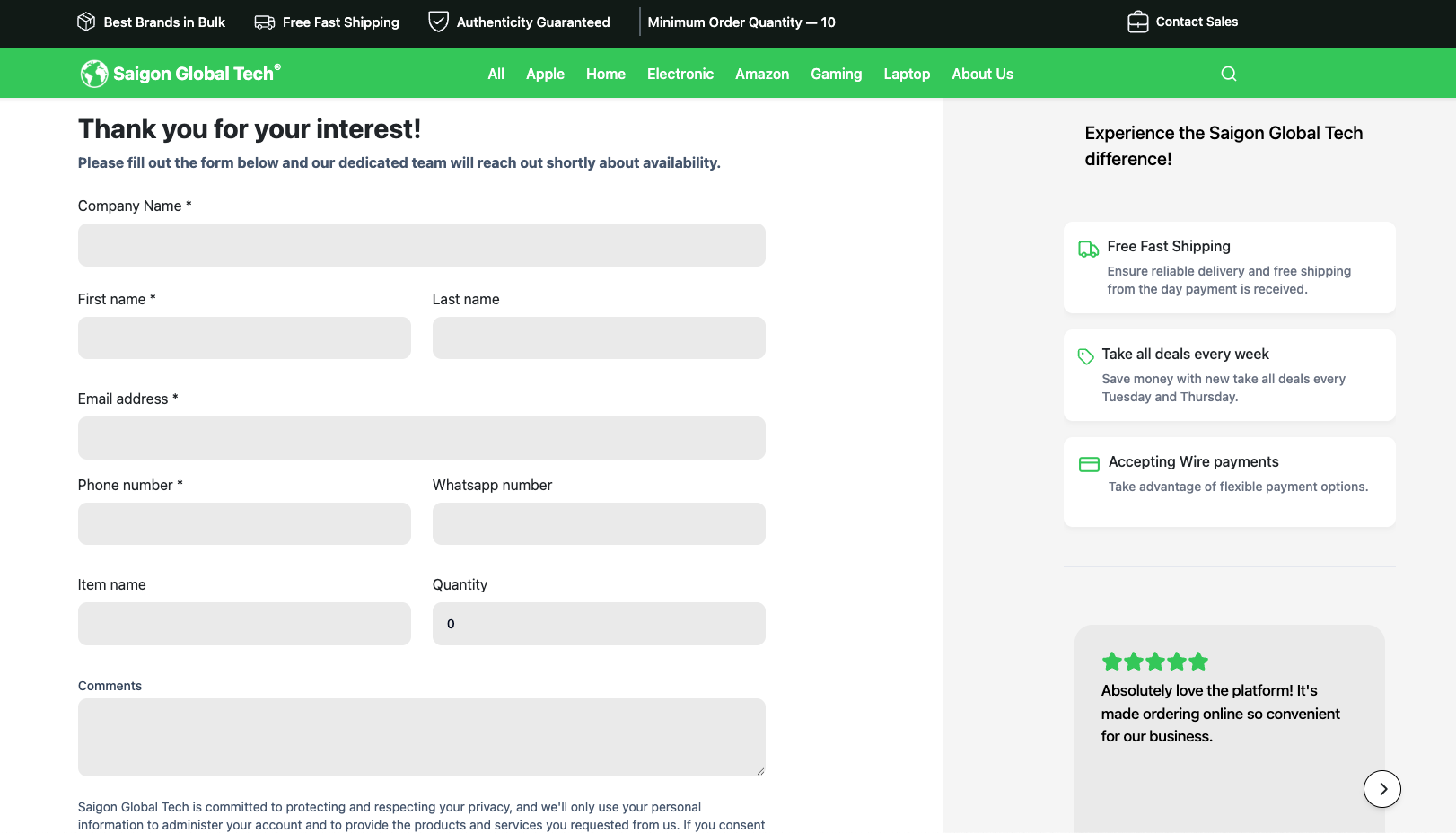Click the Best Brands in Bulk box icon
The height and width of the screenshot is (833, 1456).
point(86,22)
